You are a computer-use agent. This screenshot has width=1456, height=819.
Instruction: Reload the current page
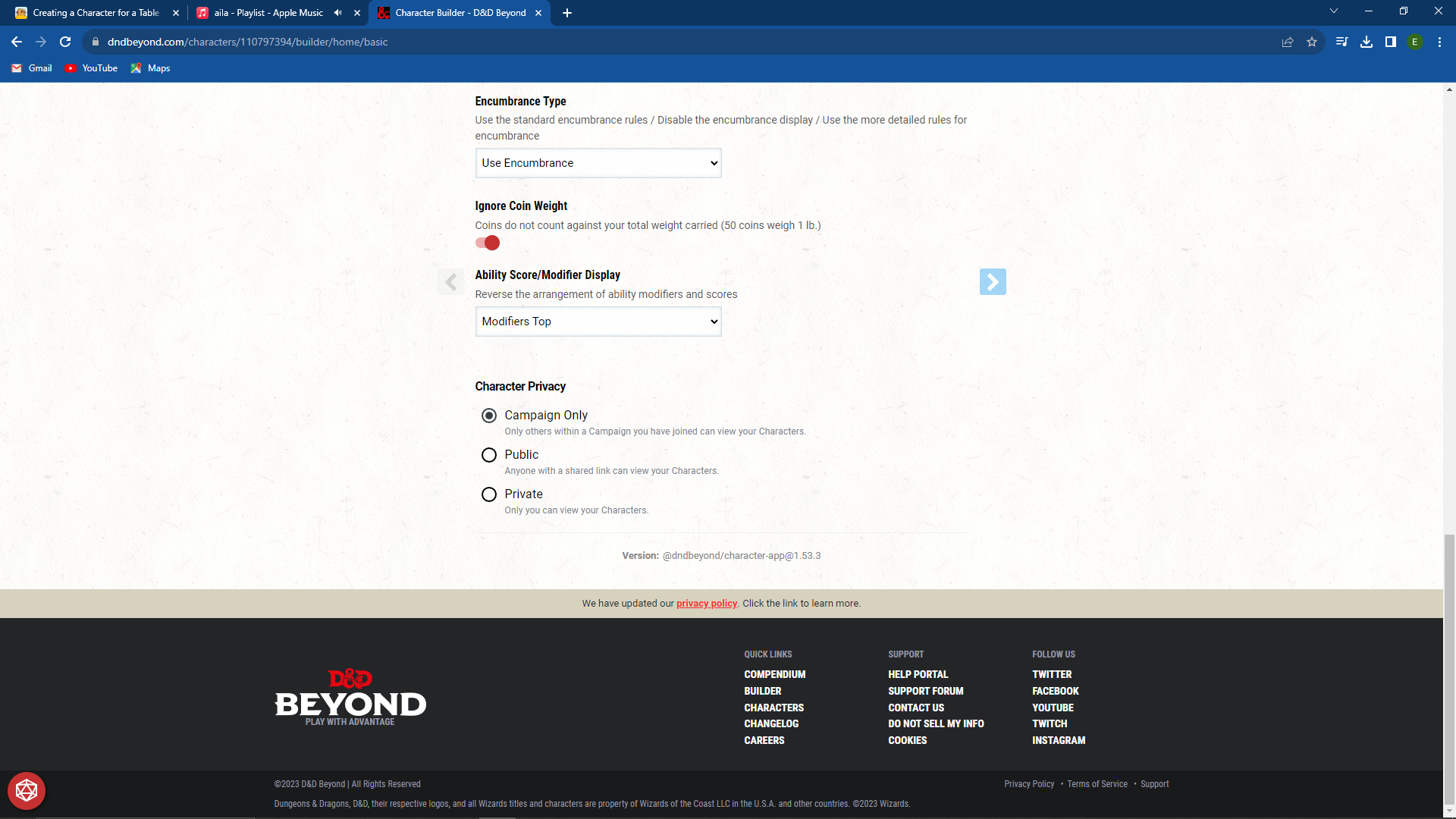[x=64, y=42]
